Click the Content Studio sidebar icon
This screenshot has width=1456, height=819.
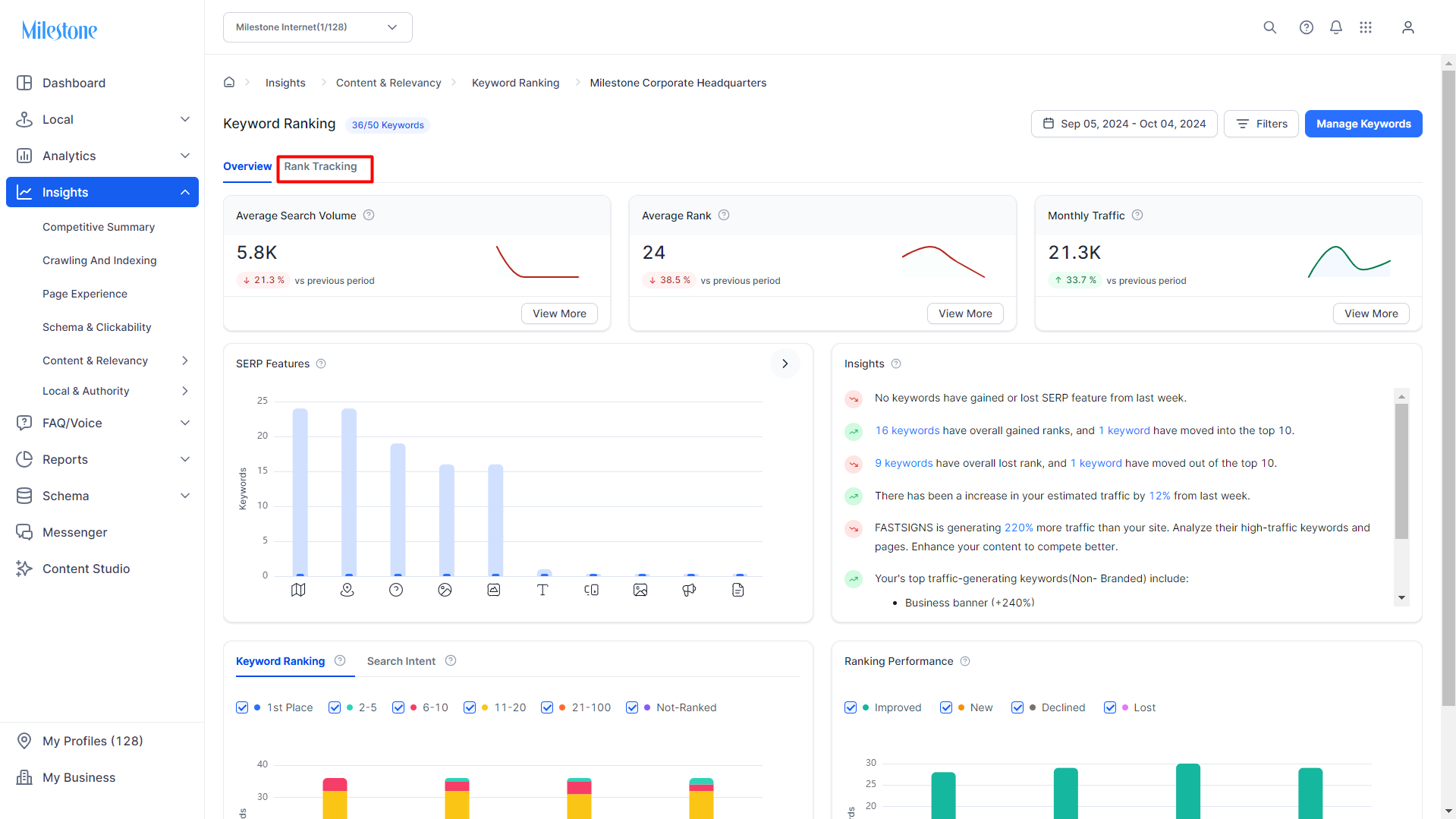[24, 569]
